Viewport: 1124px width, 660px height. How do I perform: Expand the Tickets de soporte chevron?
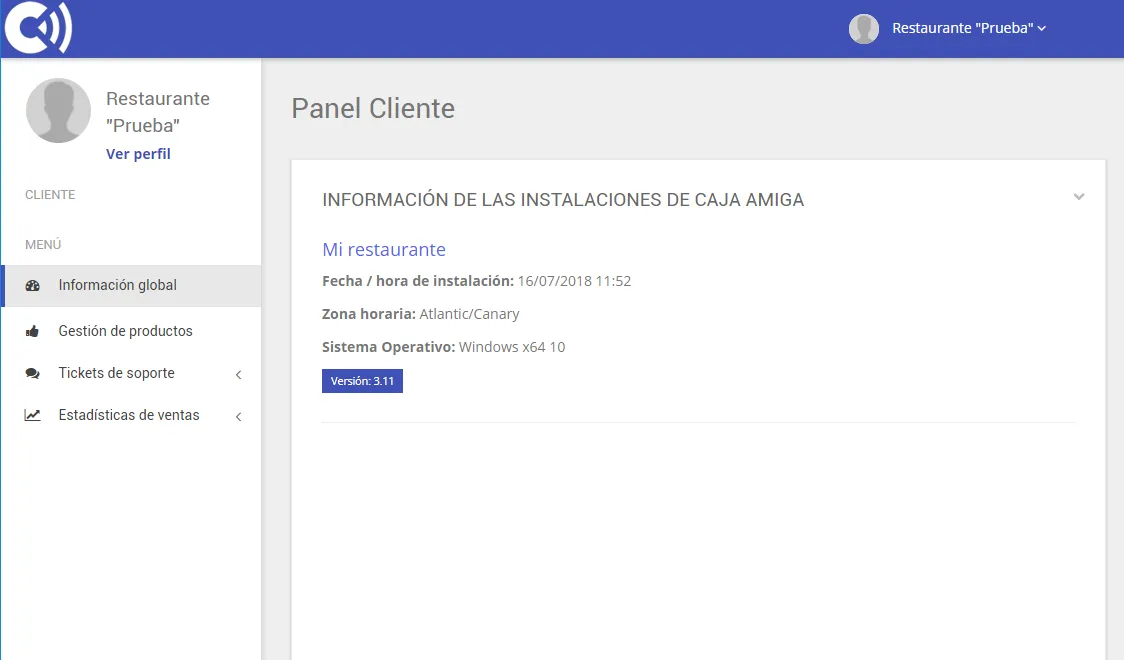click(x=239, y=375)
